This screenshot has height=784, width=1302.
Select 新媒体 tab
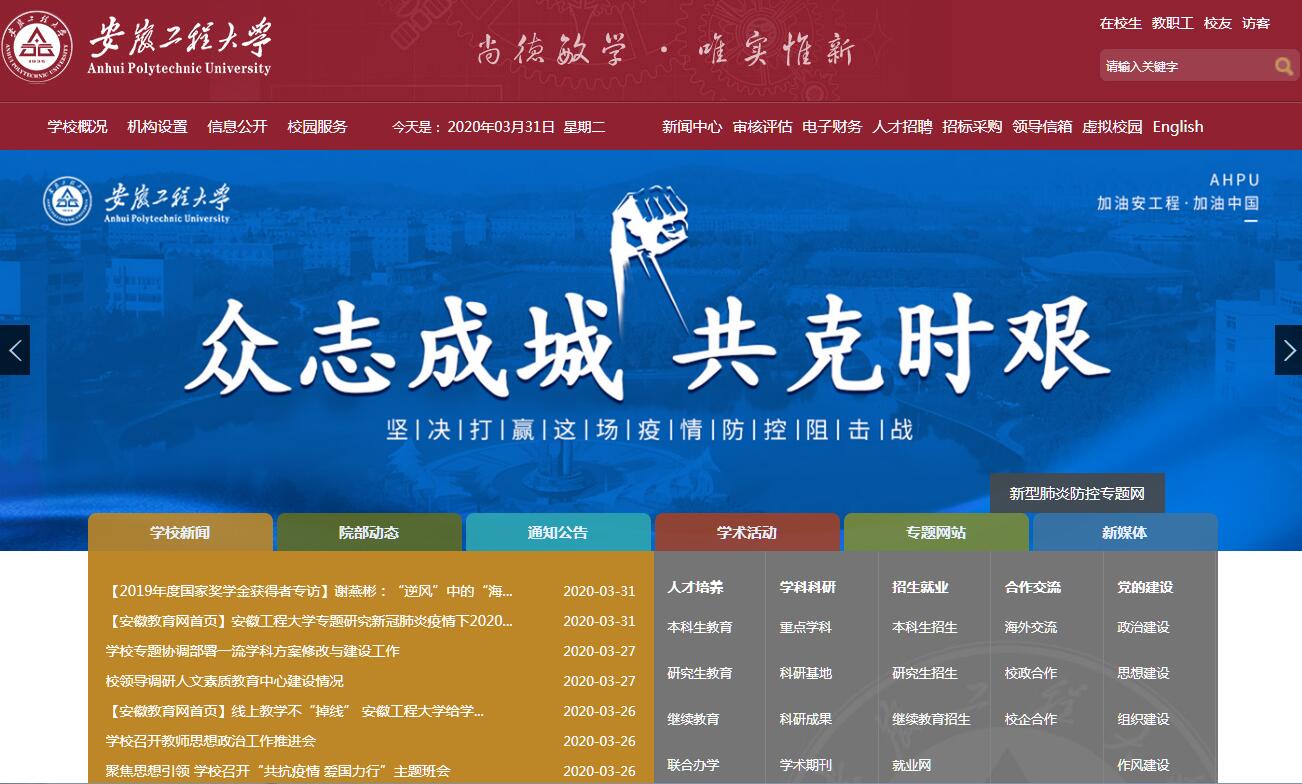point(1125,532)
